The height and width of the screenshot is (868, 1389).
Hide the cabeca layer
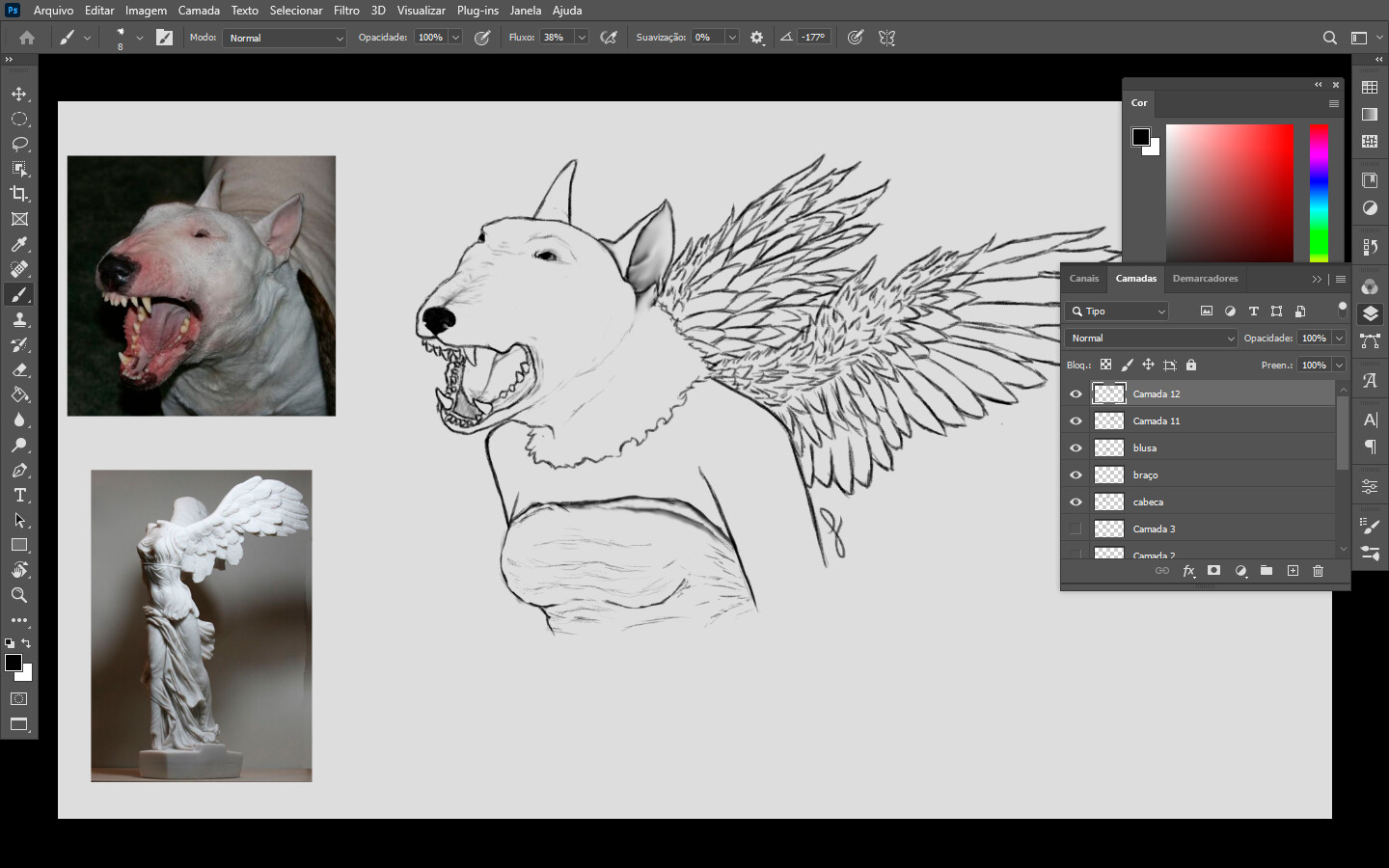point(1076,502)
